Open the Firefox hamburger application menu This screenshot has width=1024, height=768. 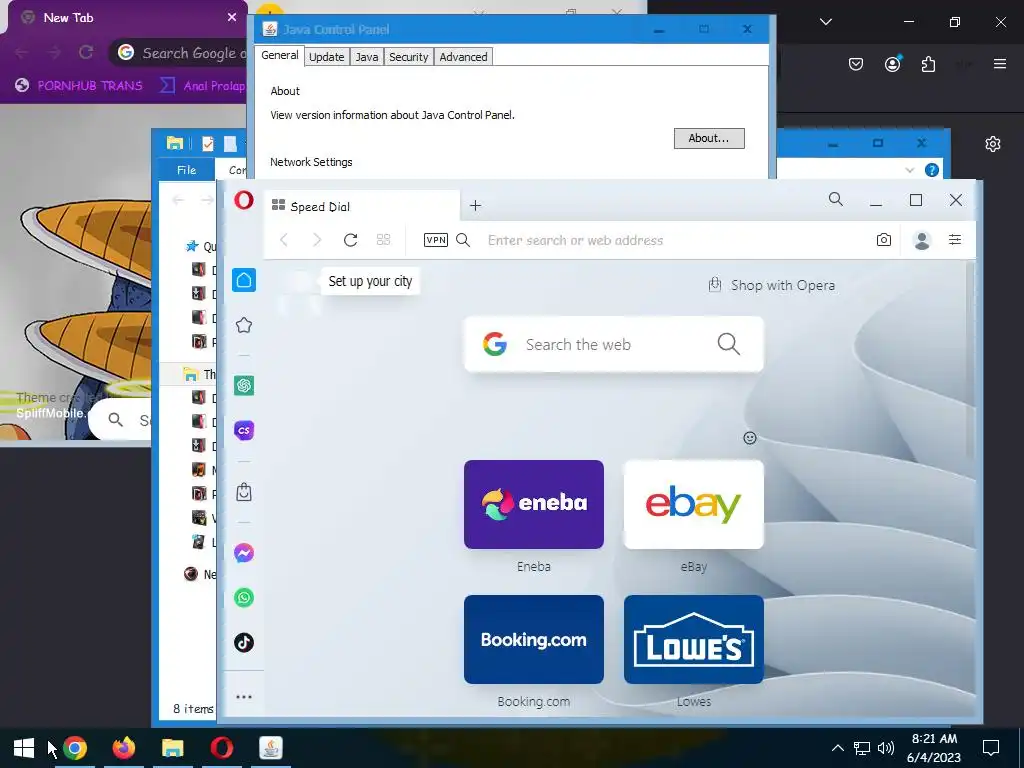click(1000, 64)
